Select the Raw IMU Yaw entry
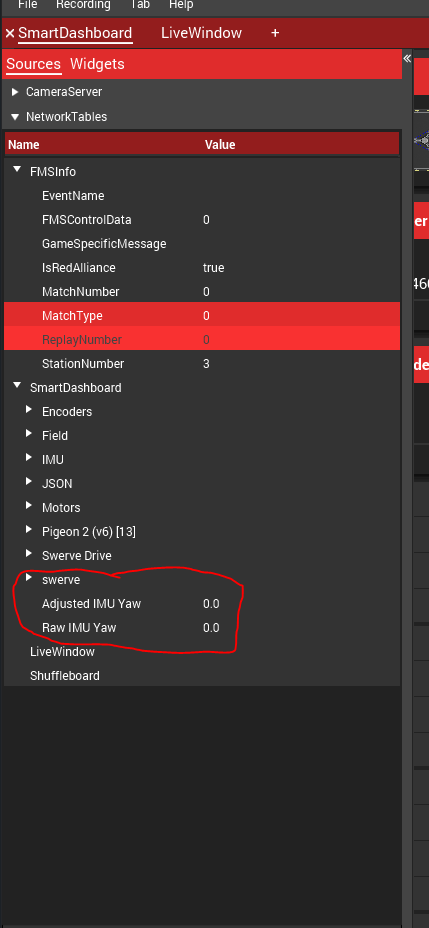Viewport: 429px width, 928px height. coord(202,627)
